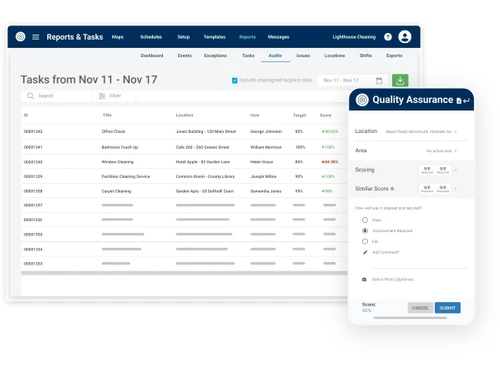Image resolution: width=500 pixels, height=375 pixels.
Task: Open the user account avatar icon
Action: (405, 37)
